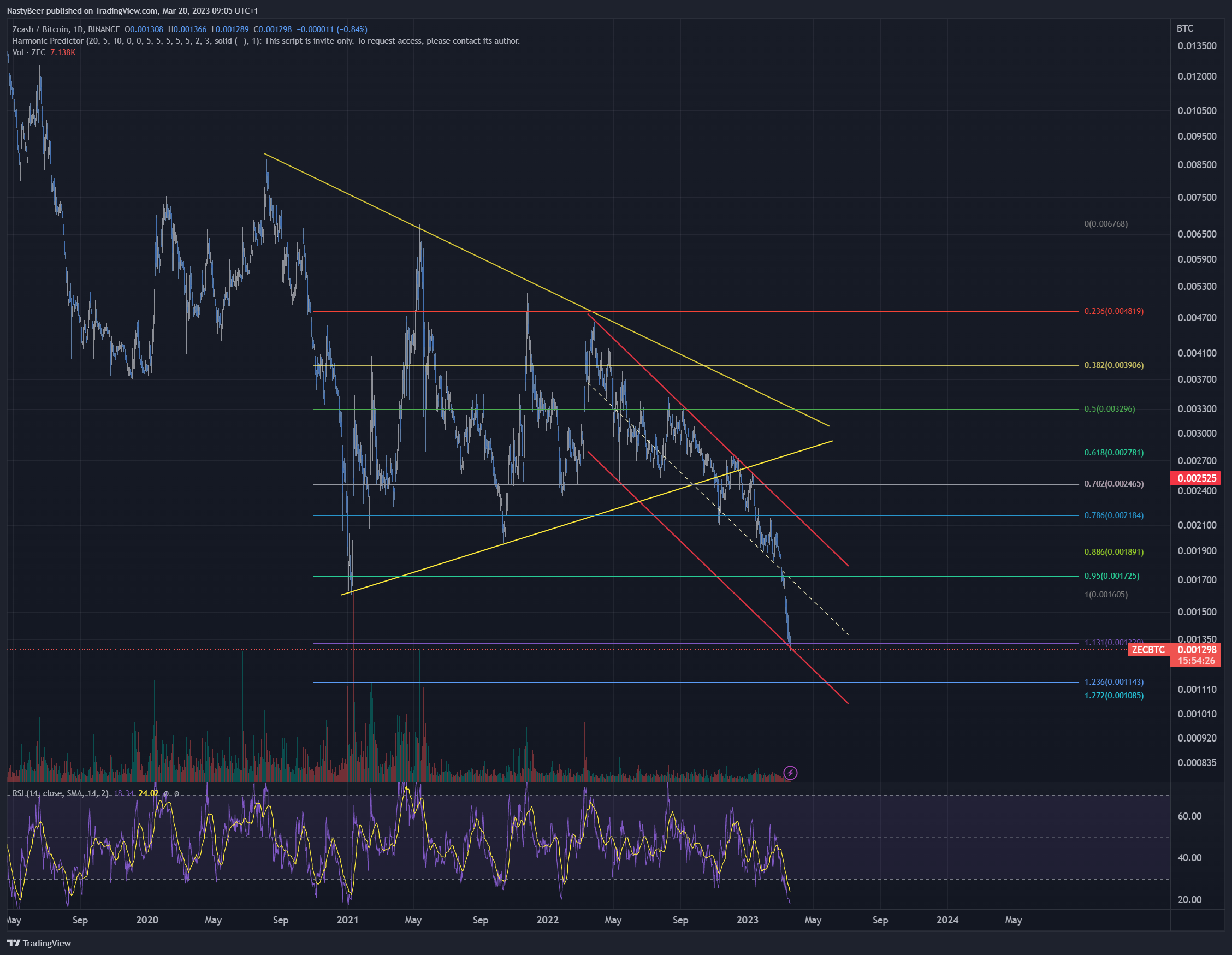Click the 0(0.006768) Fibonacci label
This screenshot has height=955, width=1232.
[x=1106, y=224]
